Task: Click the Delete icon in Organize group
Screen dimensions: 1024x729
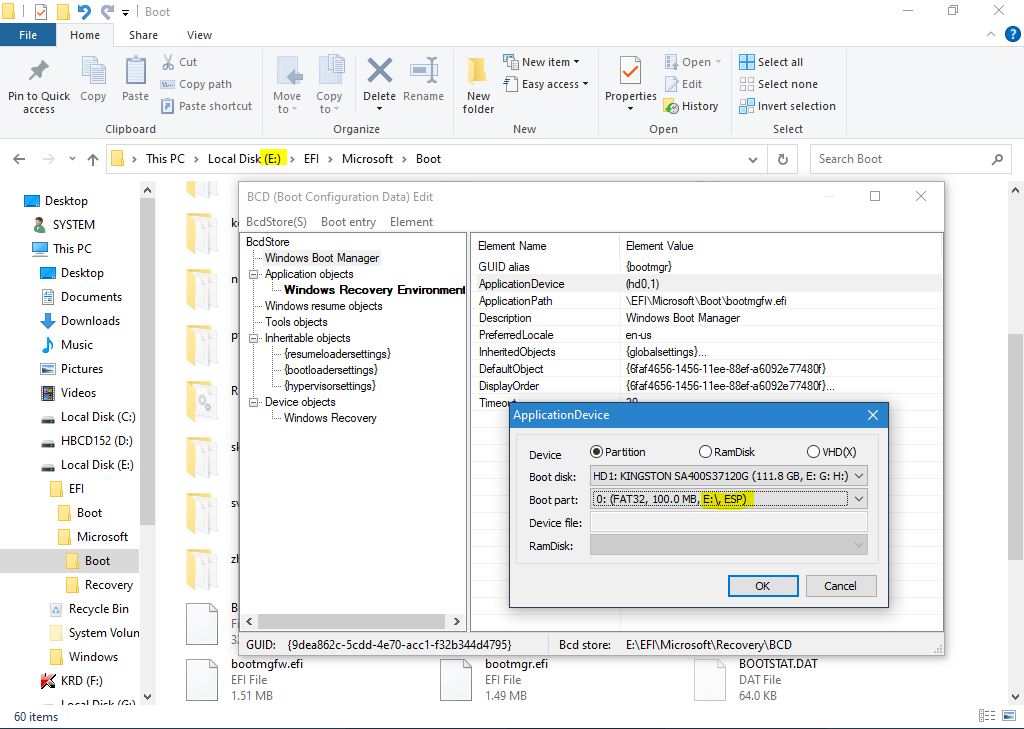Action: (x=379, y=73)
